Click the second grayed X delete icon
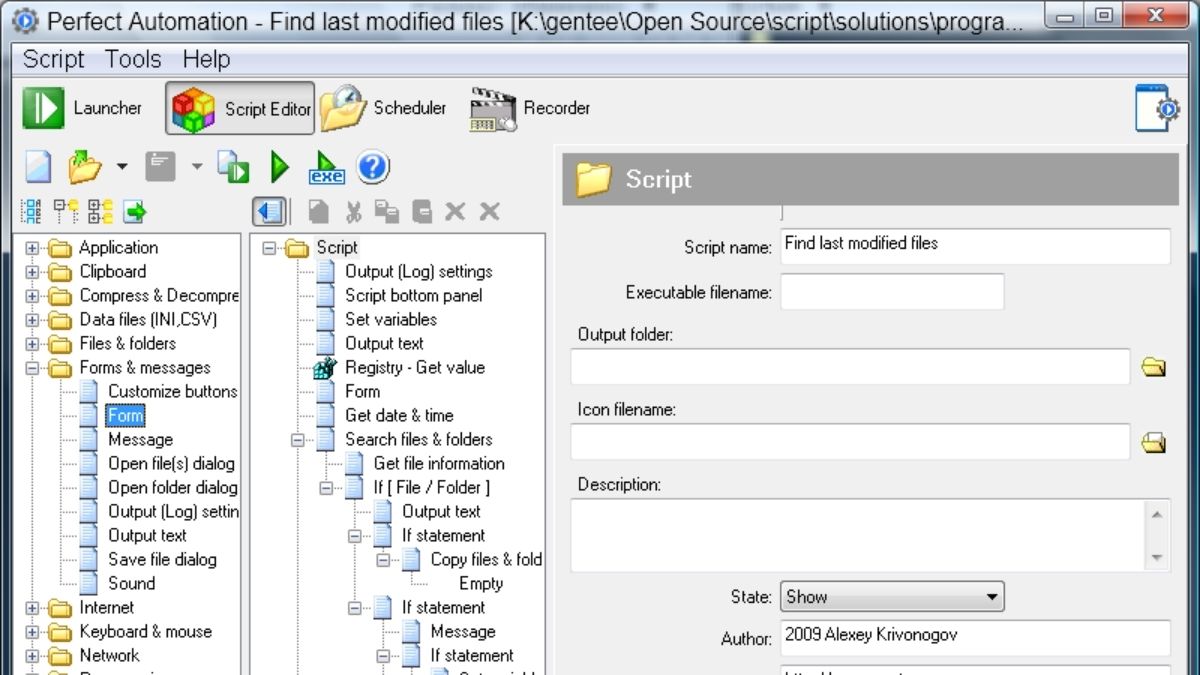Viewport: 1200px width, 675px height. [x=489, y=211]
